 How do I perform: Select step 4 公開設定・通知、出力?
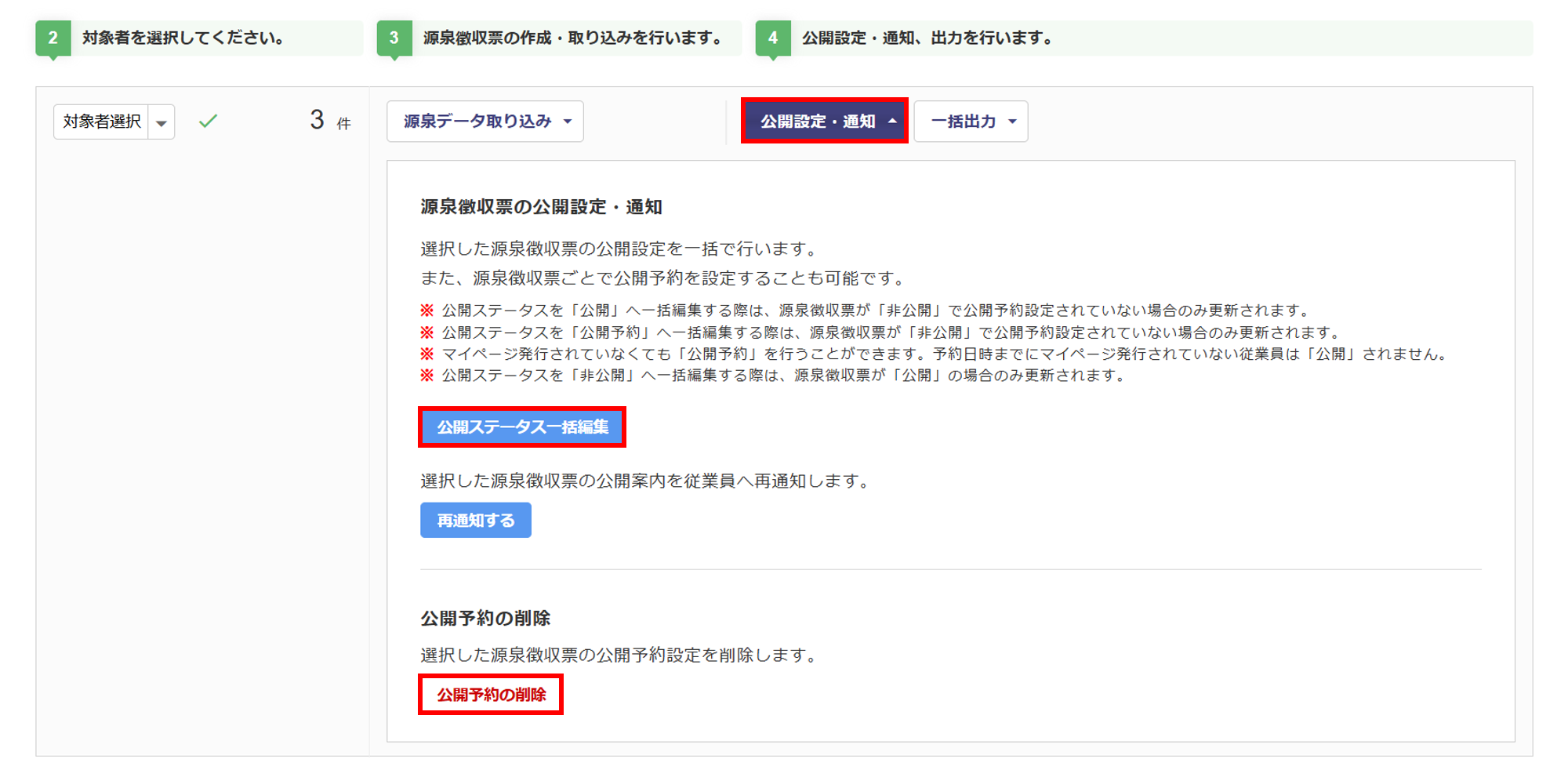pos(1143,38)
